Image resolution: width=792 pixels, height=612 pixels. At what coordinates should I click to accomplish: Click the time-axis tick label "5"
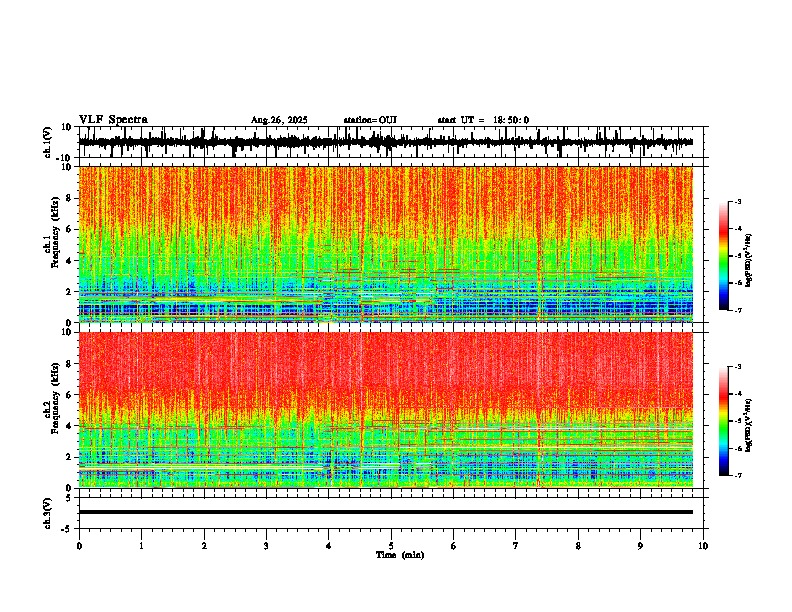(391, 546)
